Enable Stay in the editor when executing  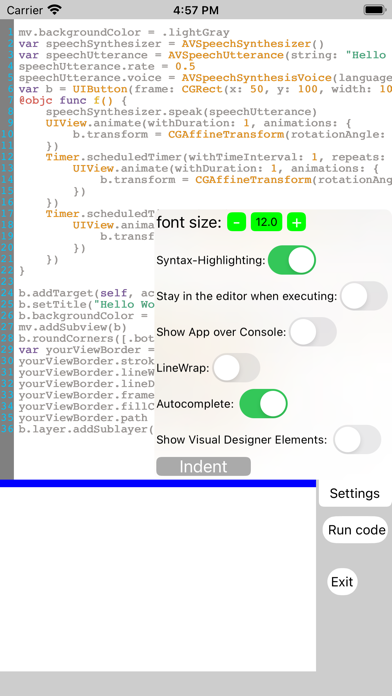[364, 296]
